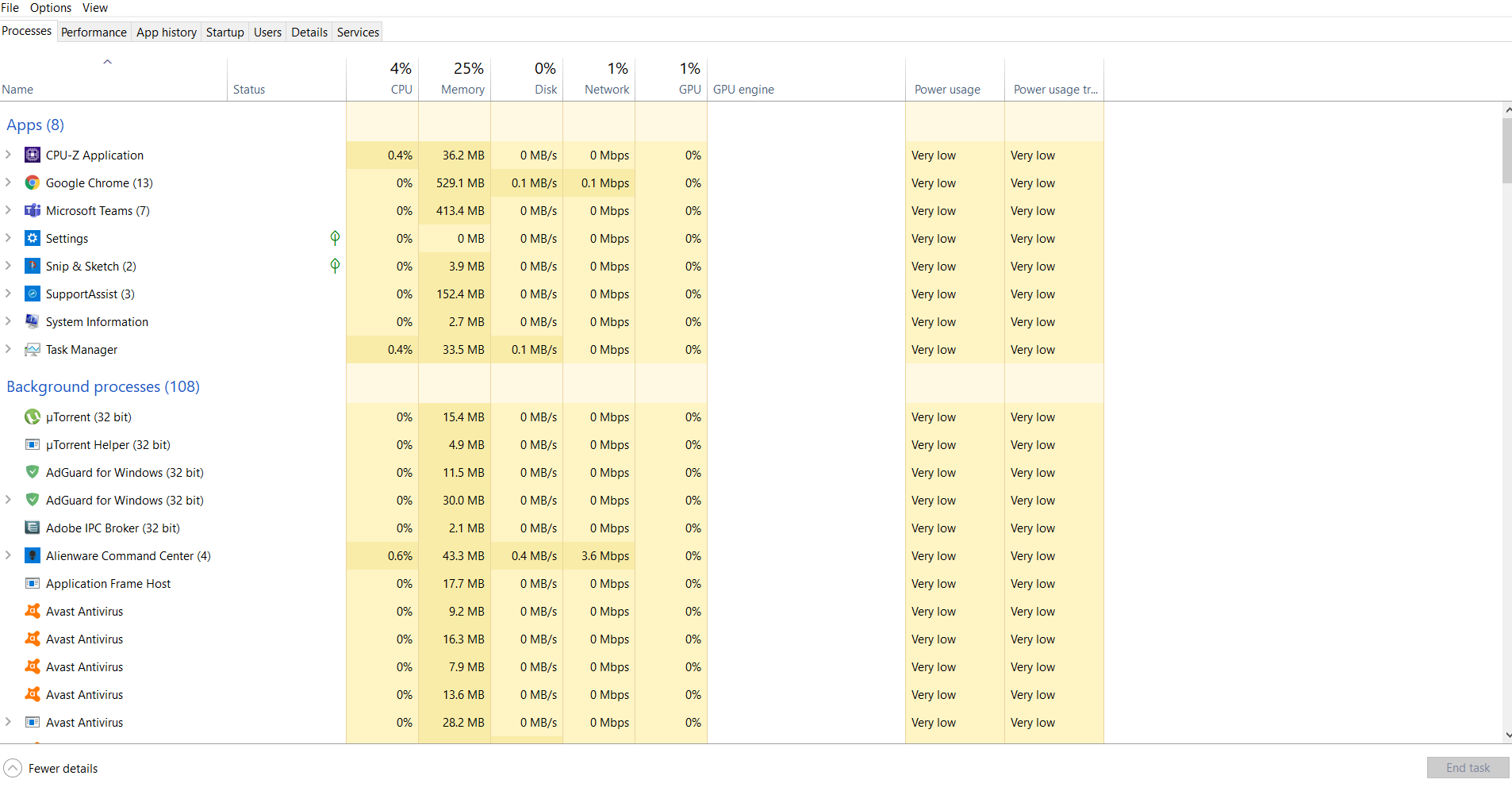Click the Task Manager process icon
Screen dimensions: 1512x787
click(x=33, y=349)
